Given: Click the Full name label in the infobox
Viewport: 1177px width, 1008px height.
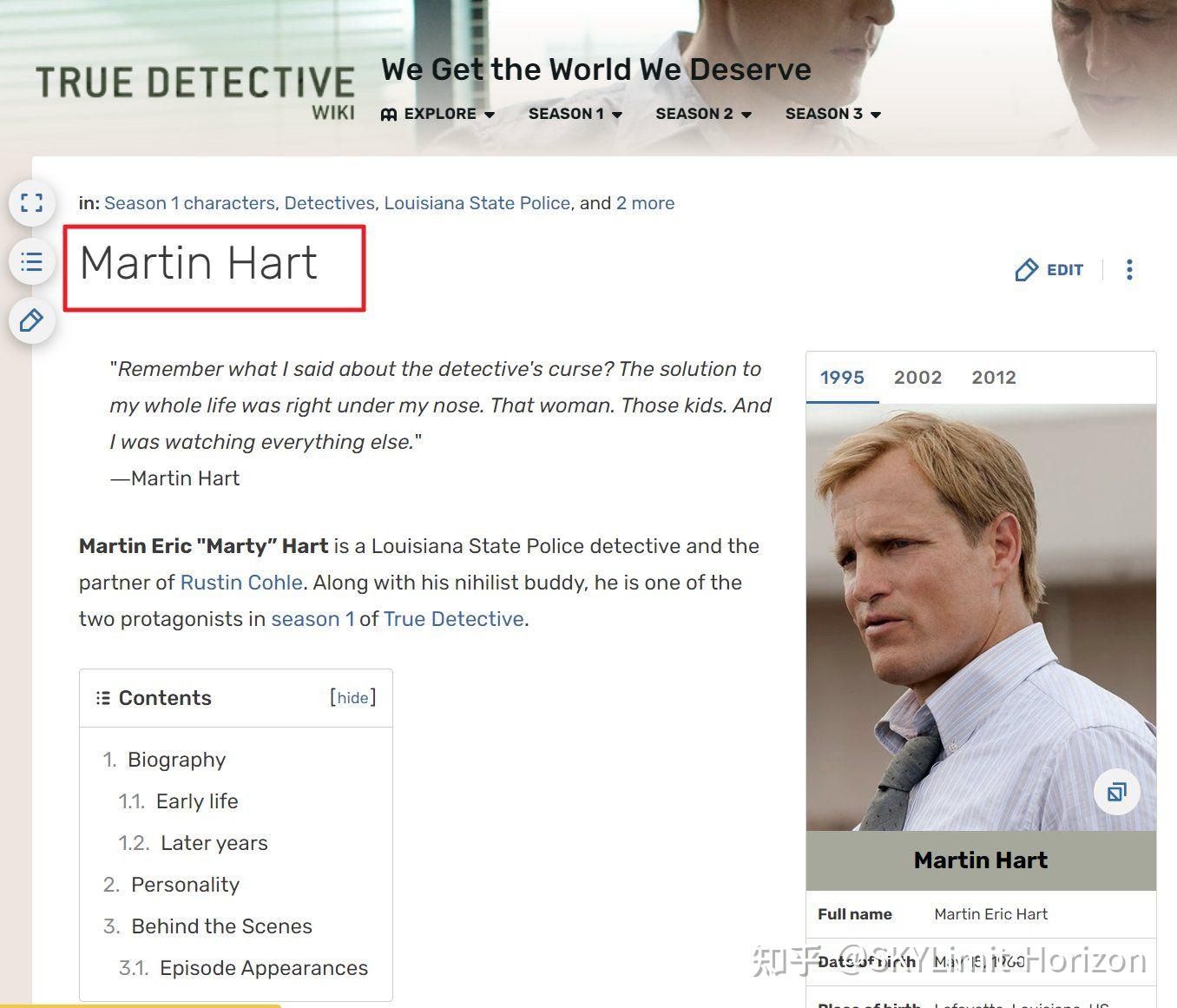Looking at the screenshot, I should tap(855, 914).
